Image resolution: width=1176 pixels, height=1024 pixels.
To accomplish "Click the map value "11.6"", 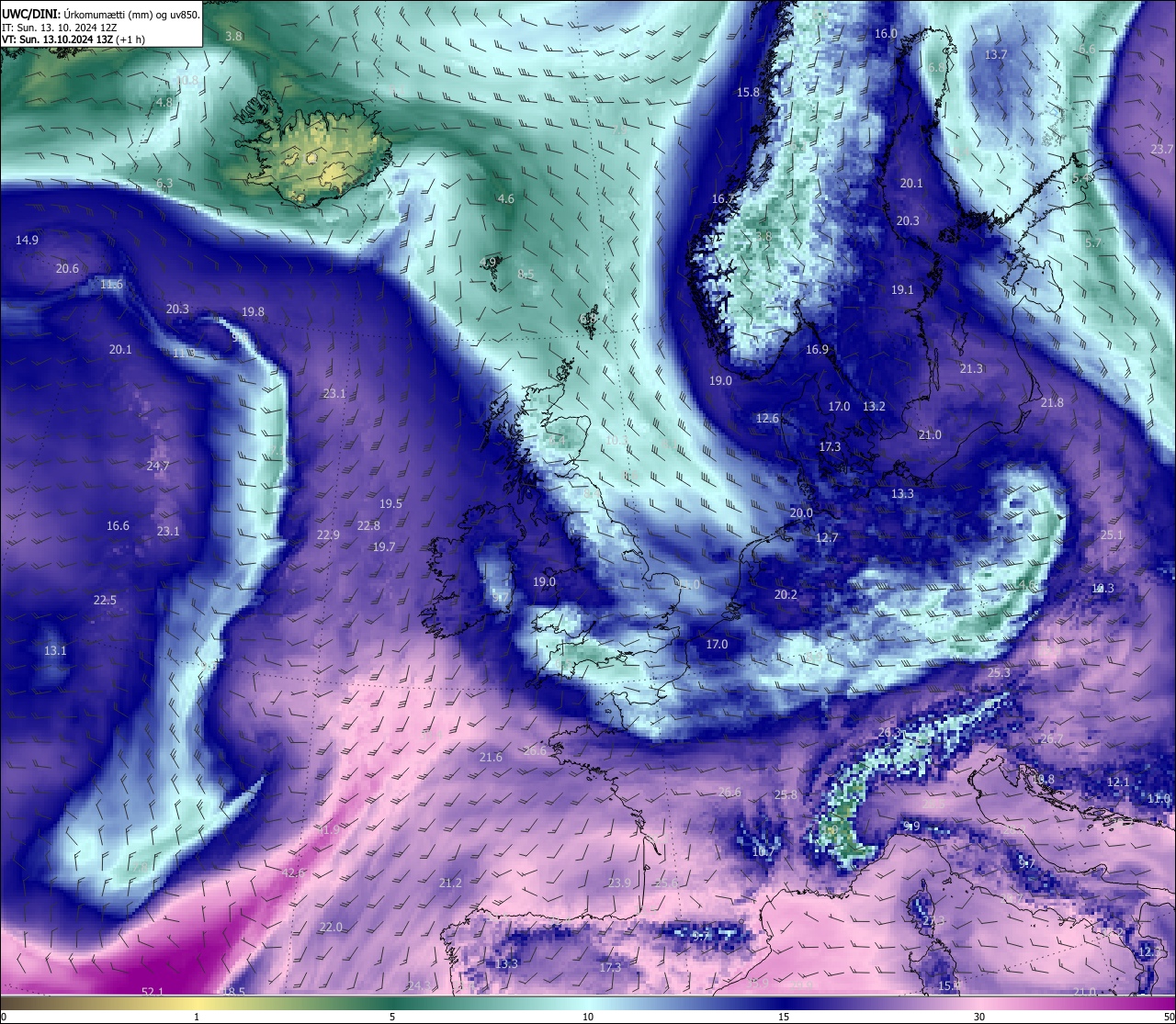I will click(x=111, y=285).
